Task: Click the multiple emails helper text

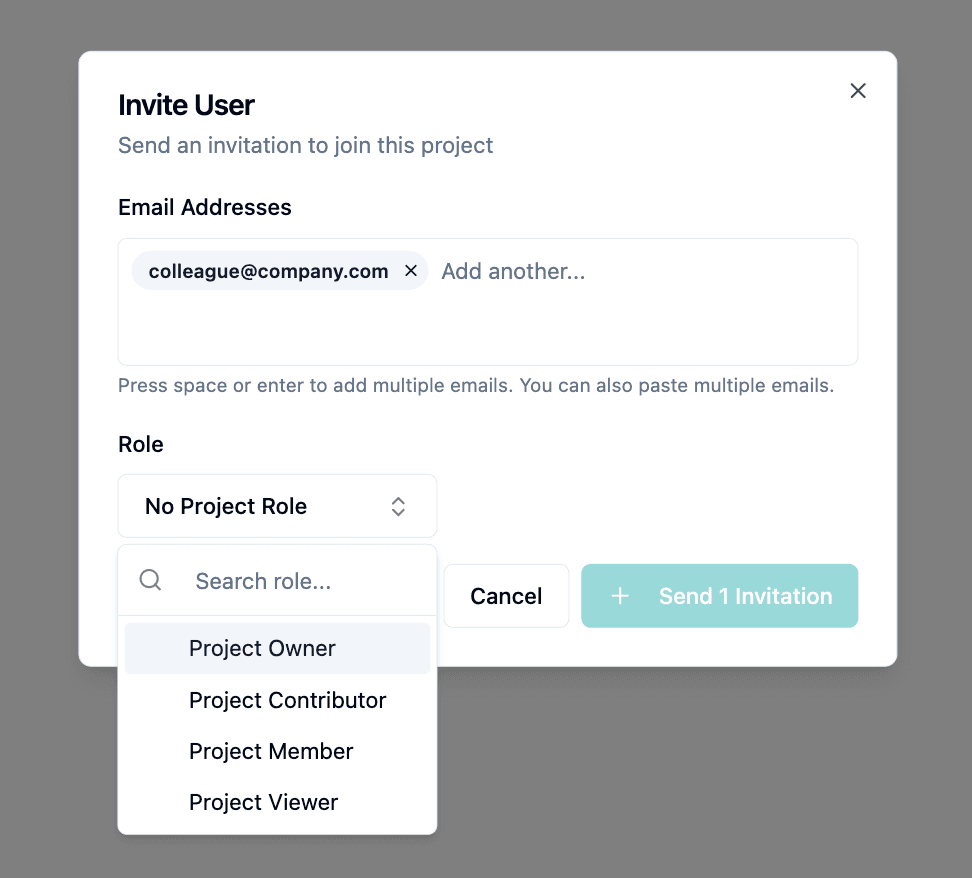Action: point(475,385)
